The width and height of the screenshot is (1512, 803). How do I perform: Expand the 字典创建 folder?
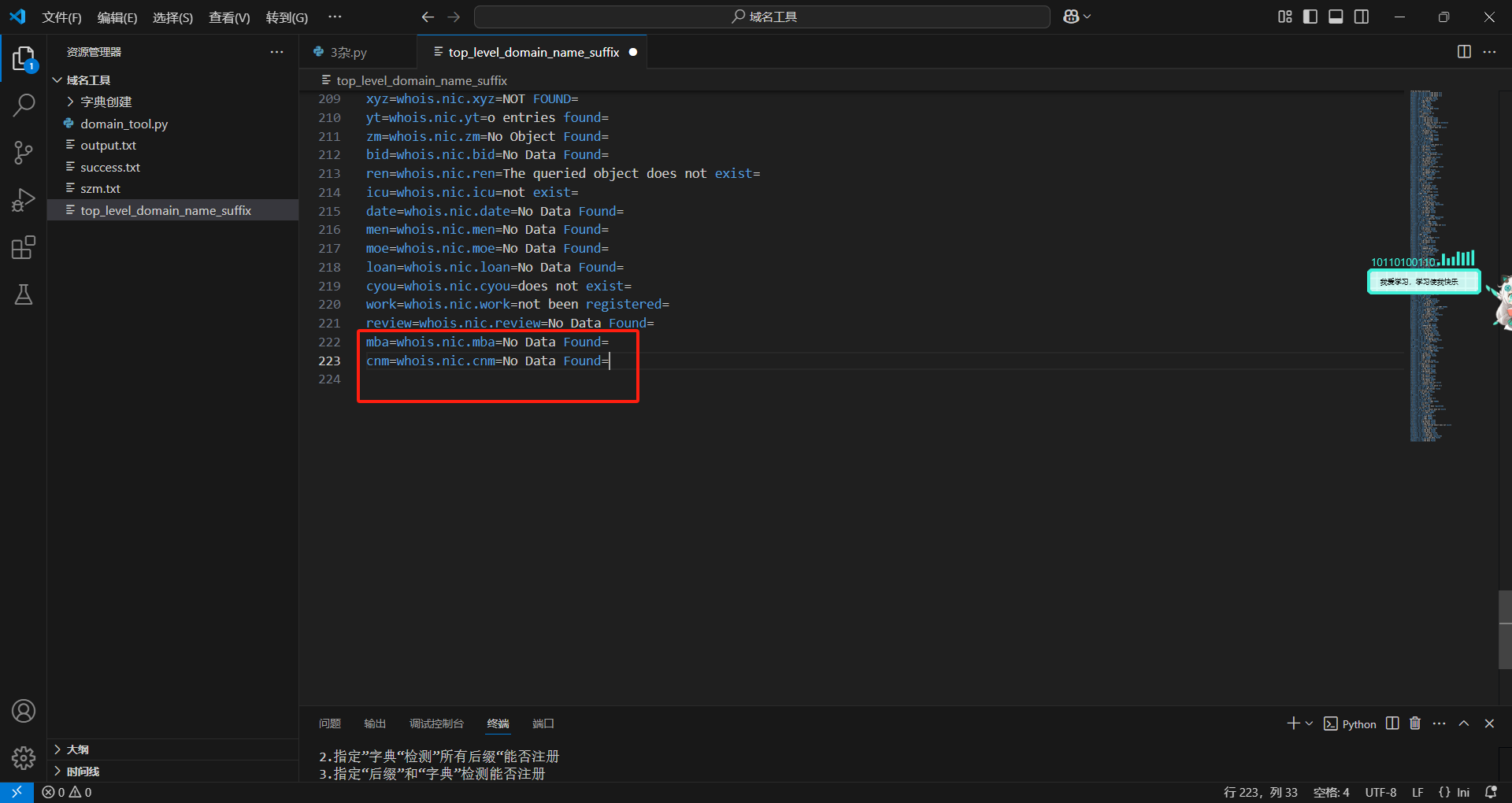(x=106, y=102)
